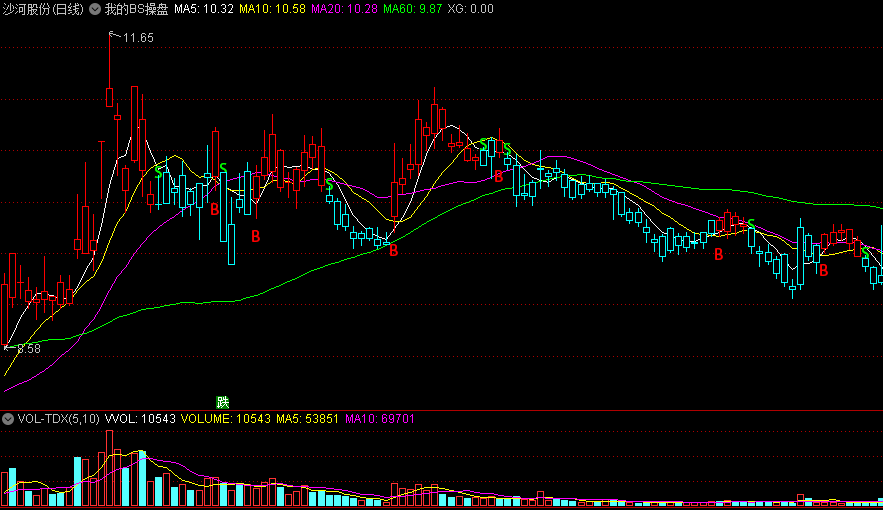Image resolution: width=883 pixels, height=510 pixels.
Task: Click the 我的BS操盘 indicator name
Action: tap(136, 9)
